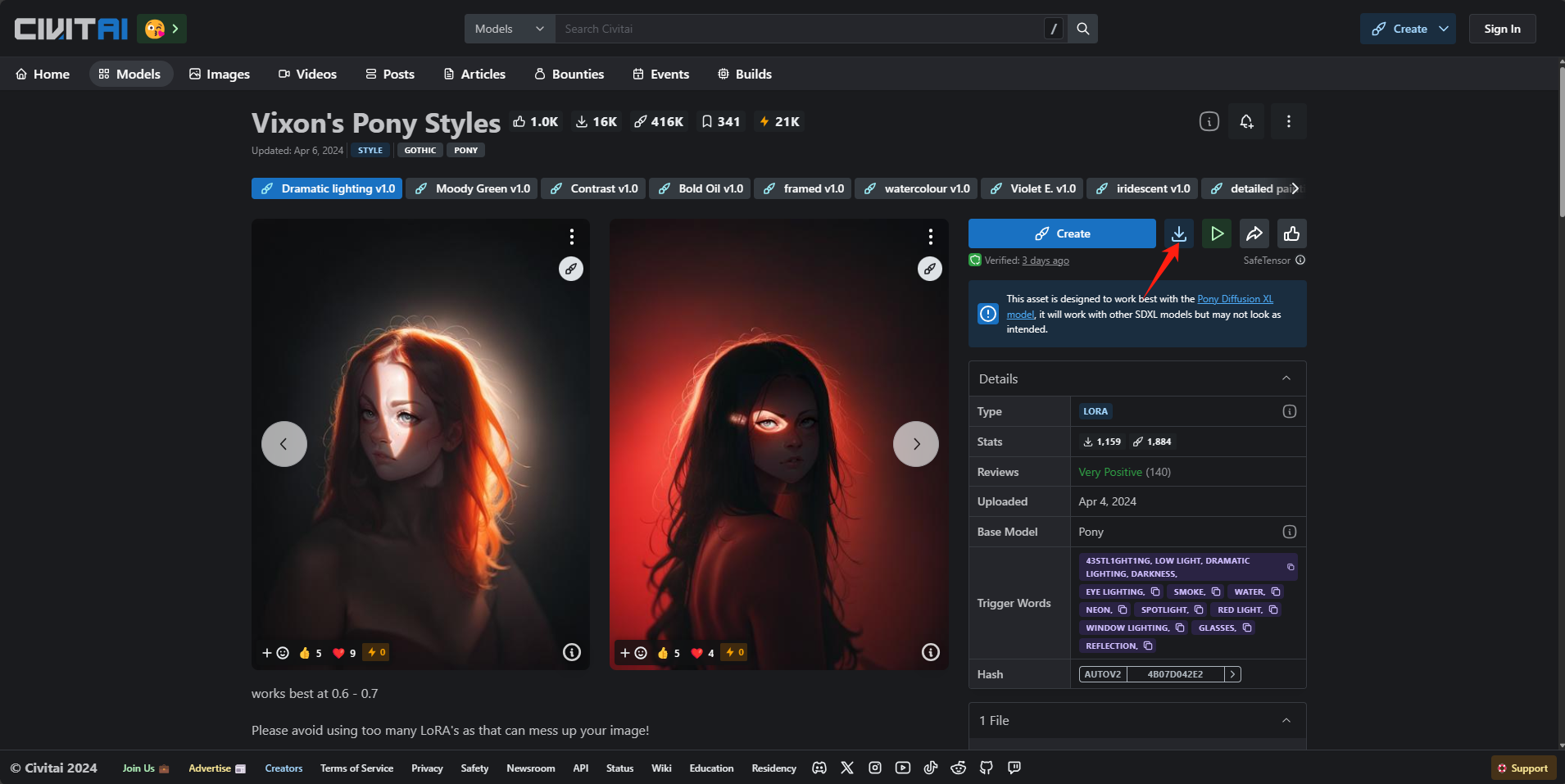This screenshot has height=784, width=1565.
Task: Click the green play/run button
Action: tap(1217, 233)
